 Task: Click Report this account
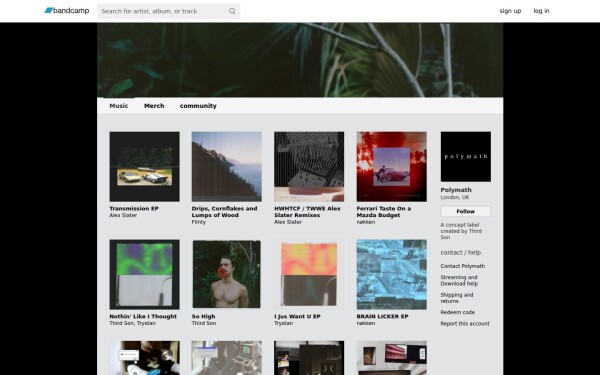(465, 324)
